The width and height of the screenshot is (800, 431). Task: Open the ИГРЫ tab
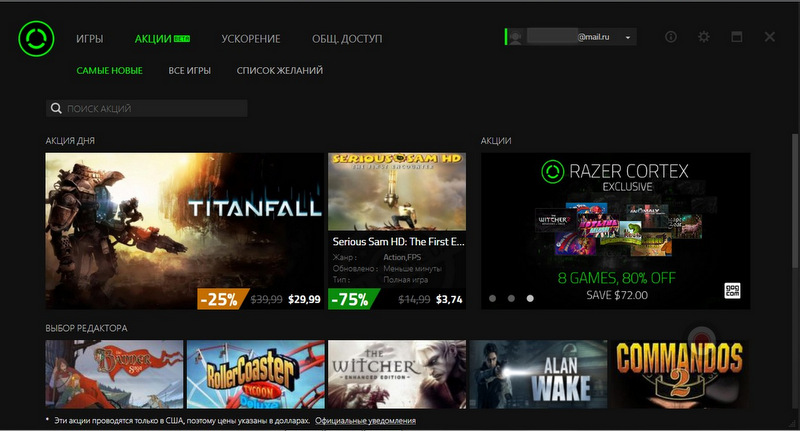90,39
